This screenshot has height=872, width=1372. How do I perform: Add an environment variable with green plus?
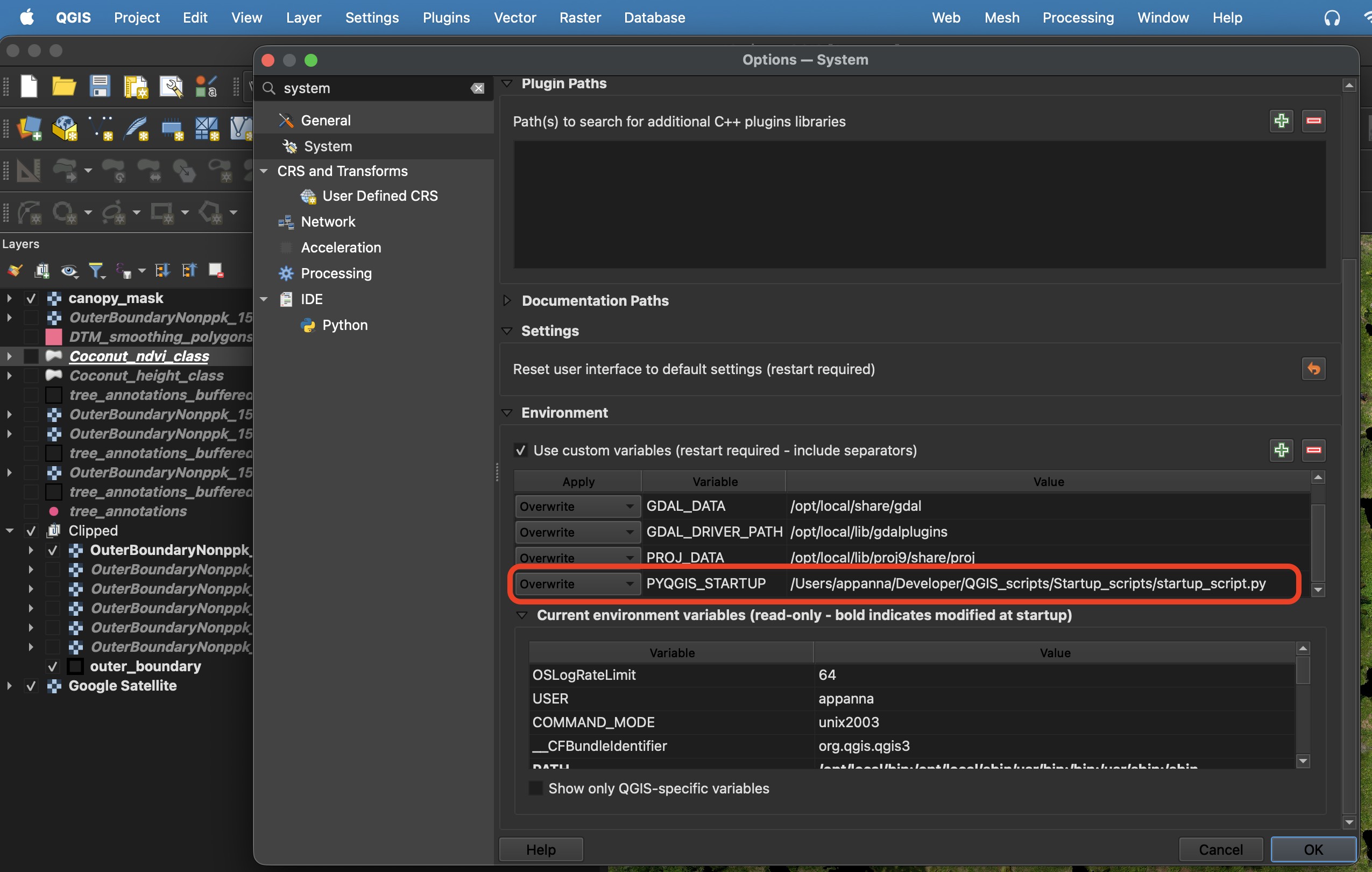1281,450
